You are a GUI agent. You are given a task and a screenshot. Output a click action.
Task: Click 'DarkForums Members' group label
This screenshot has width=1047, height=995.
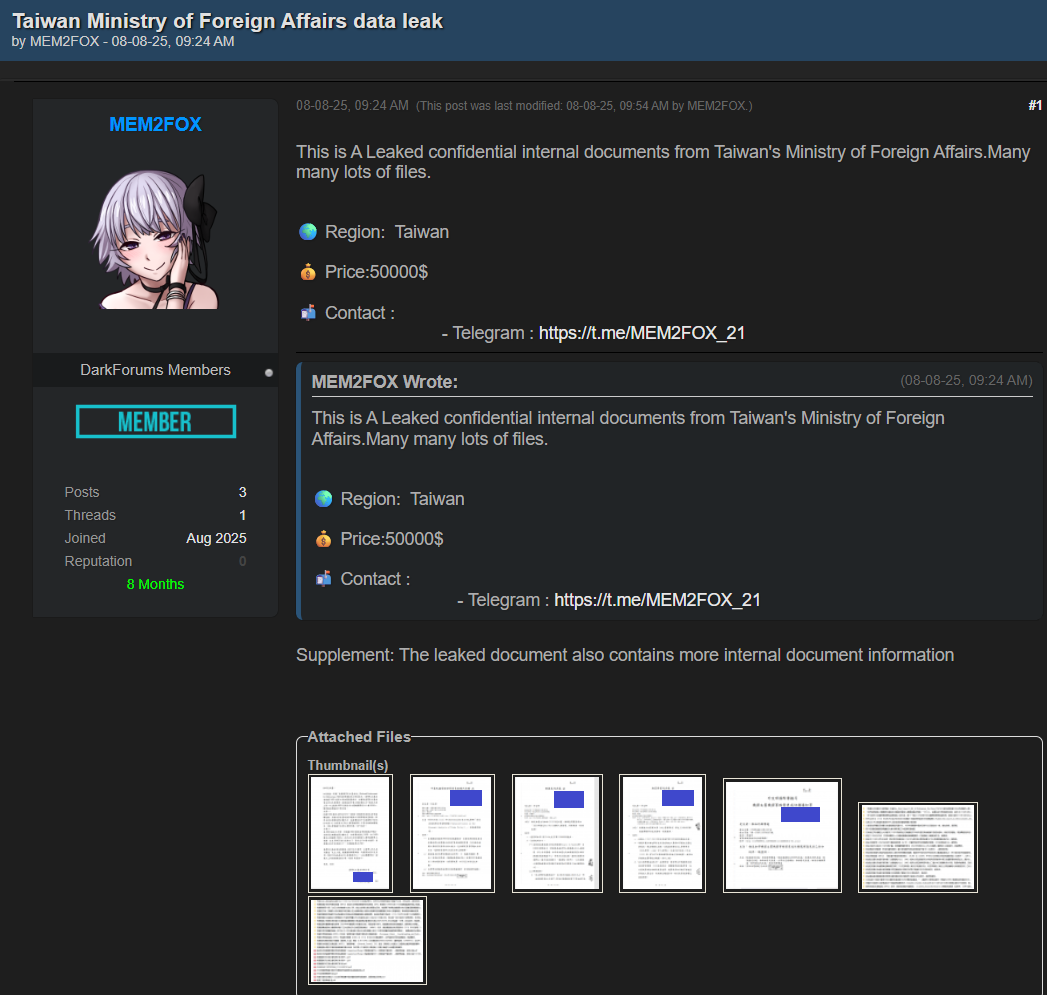pos(156,370)
